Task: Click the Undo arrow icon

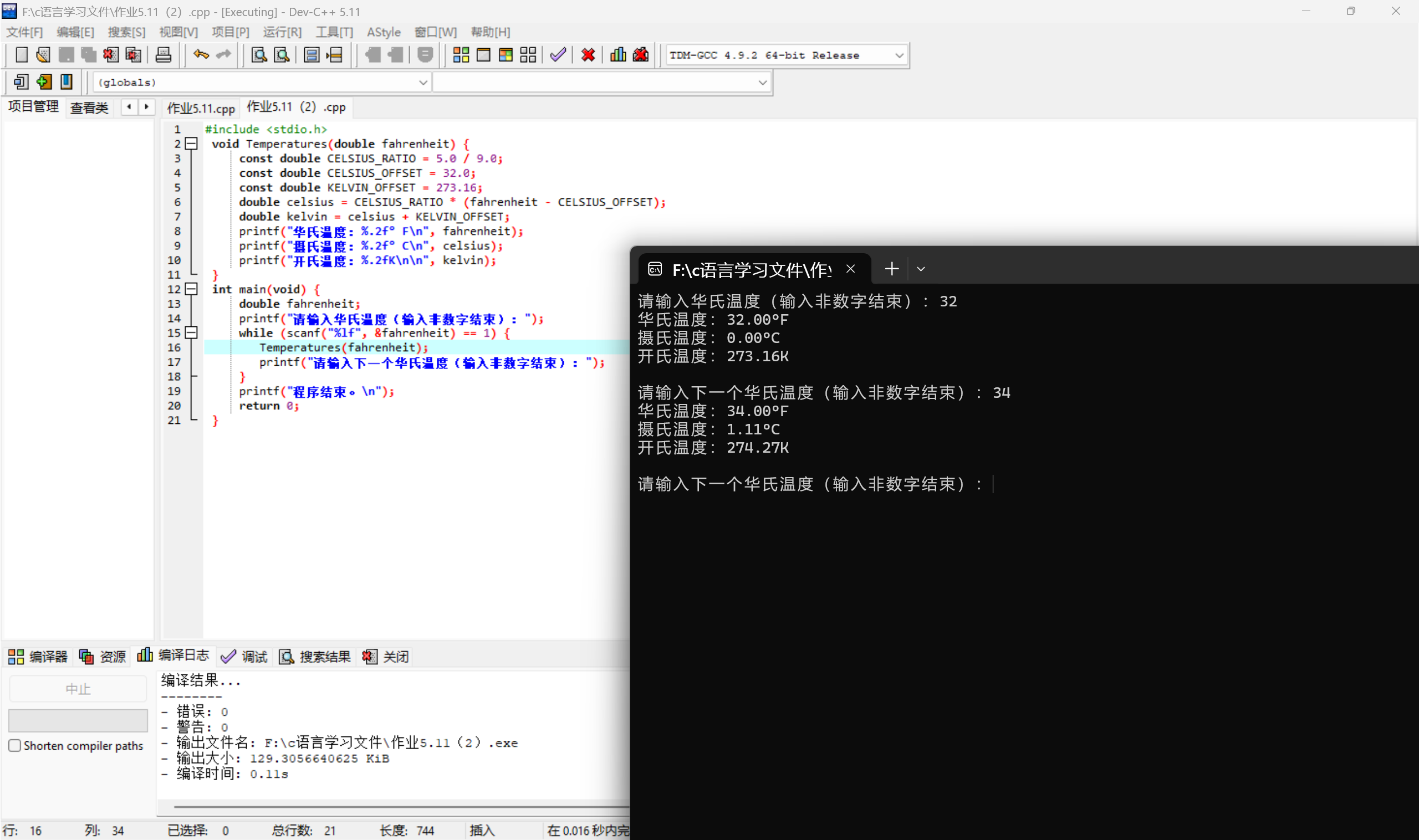Action: [201, 55]
